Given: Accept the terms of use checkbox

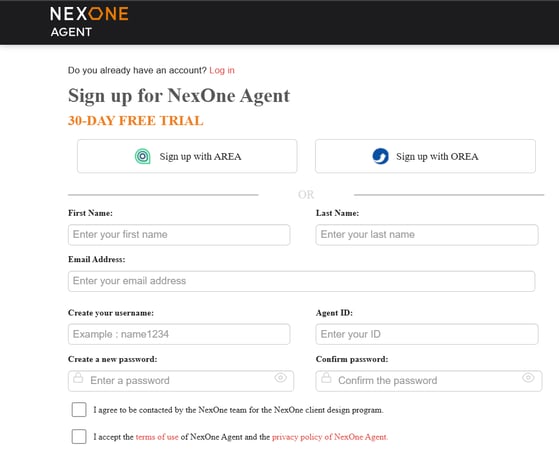Looking at the screenshot, I should tap(79, 437).
